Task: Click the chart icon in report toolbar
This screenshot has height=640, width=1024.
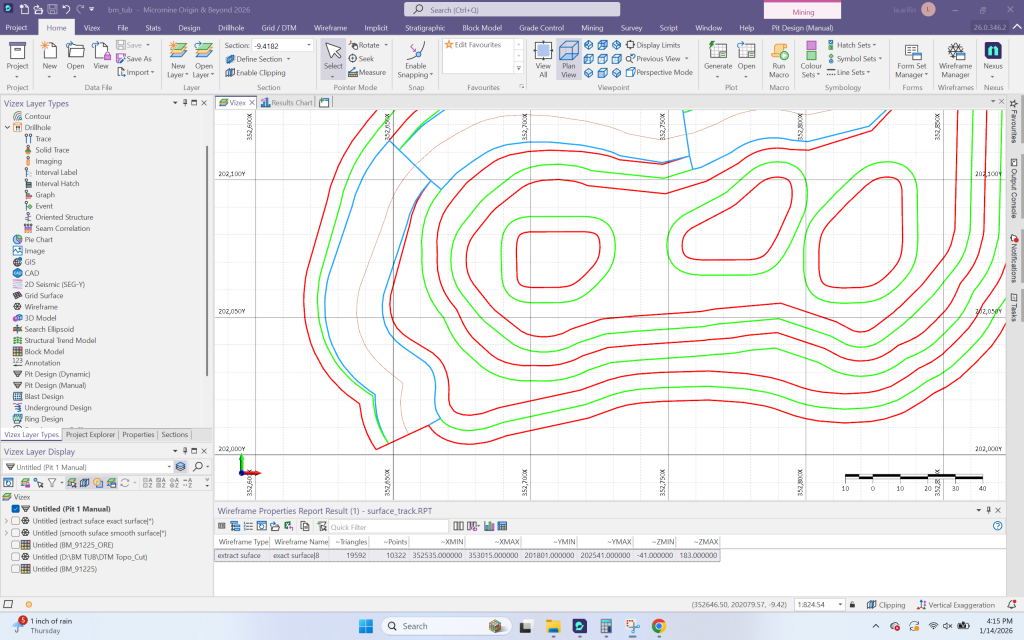Action: pyautogui.click(x=488, y=526)
